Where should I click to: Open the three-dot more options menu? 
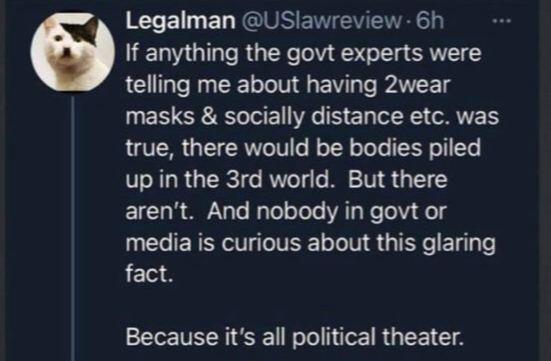tap(501, 21)
